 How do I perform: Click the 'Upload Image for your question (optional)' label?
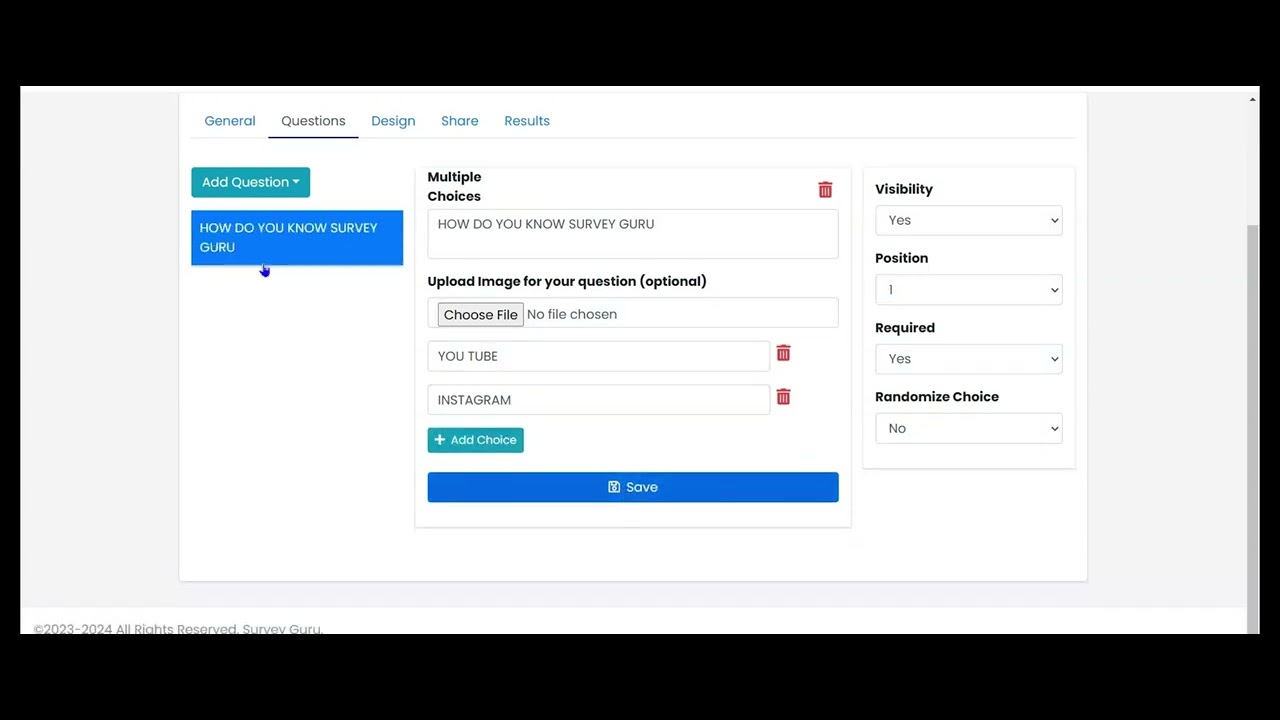(x=567, y=281)
